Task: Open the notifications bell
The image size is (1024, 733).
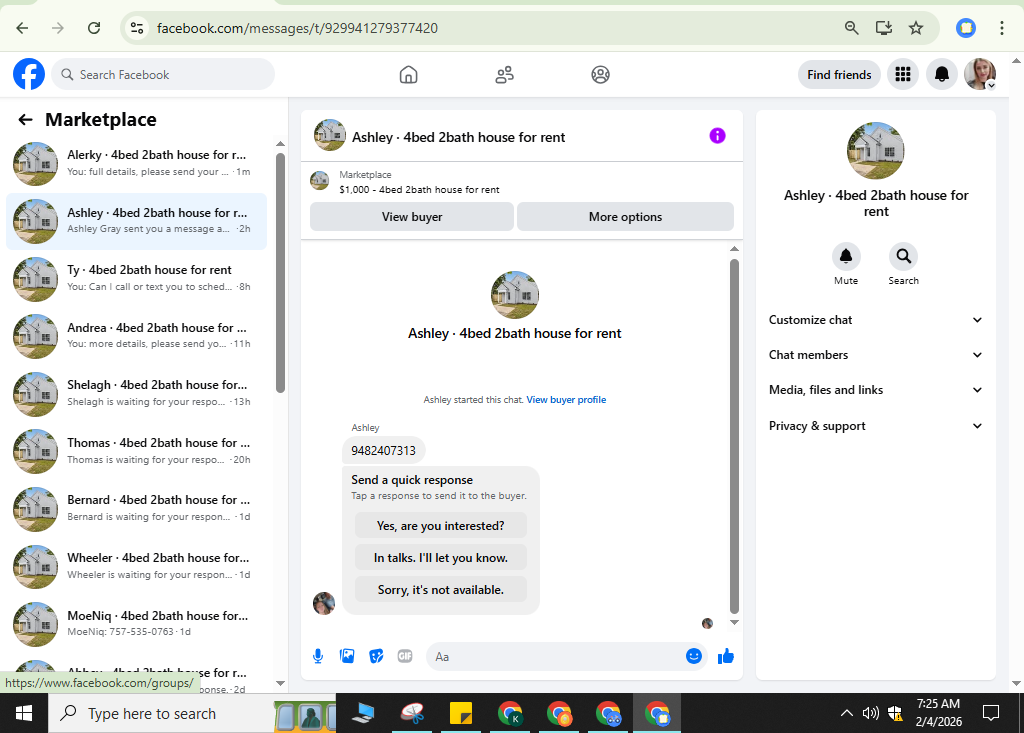Action: point(941,74)
